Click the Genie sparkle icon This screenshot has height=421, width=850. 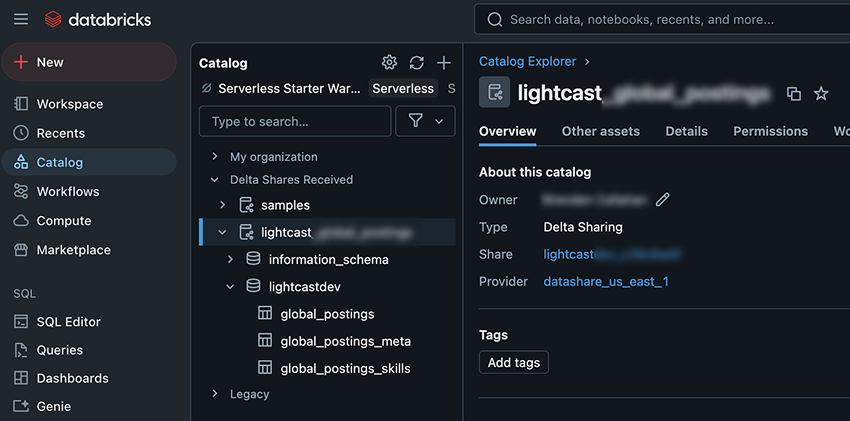click(21, 406)
